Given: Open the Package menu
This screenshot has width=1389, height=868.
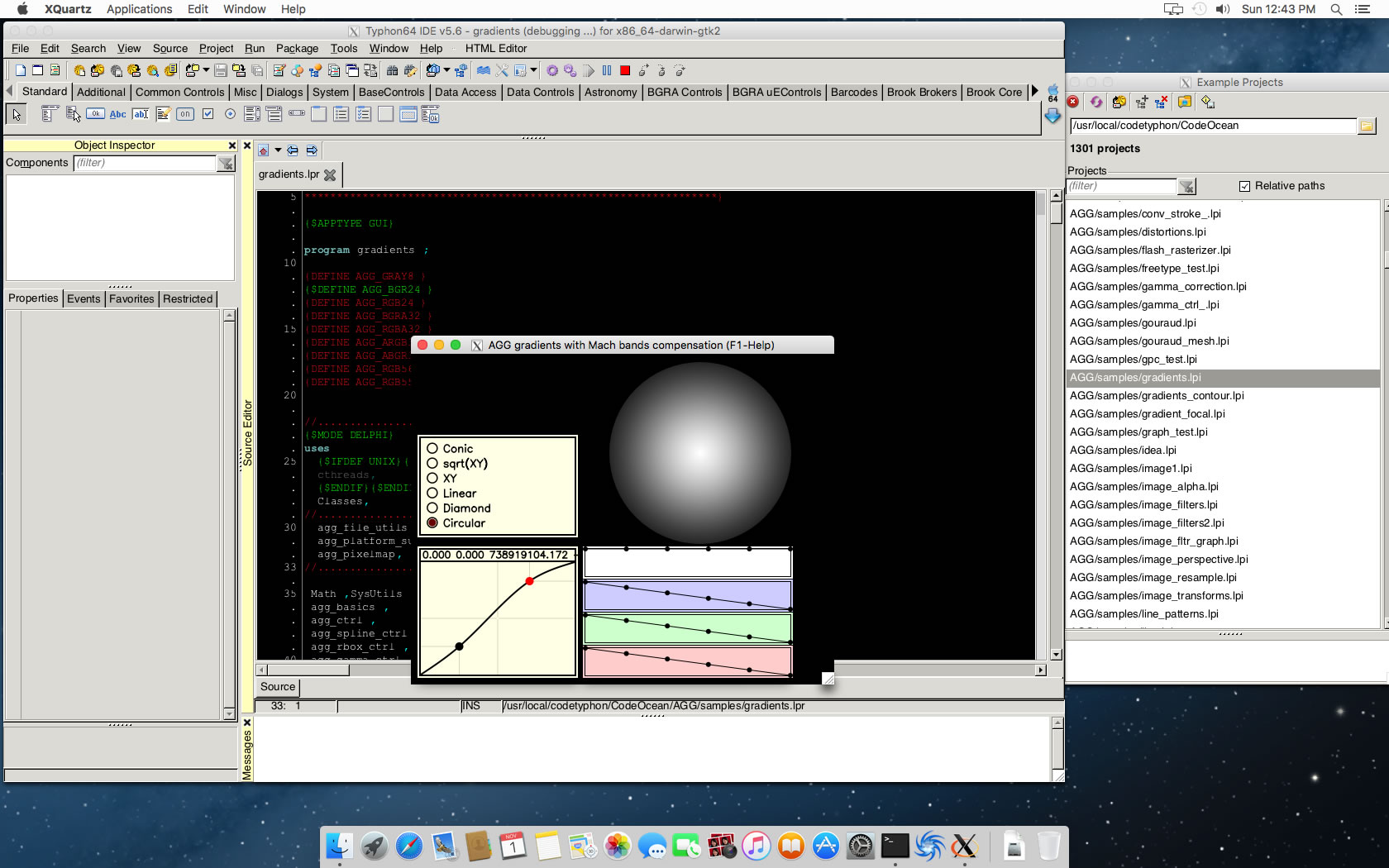Looking at the screenshot, I should (x=297, y=49).
